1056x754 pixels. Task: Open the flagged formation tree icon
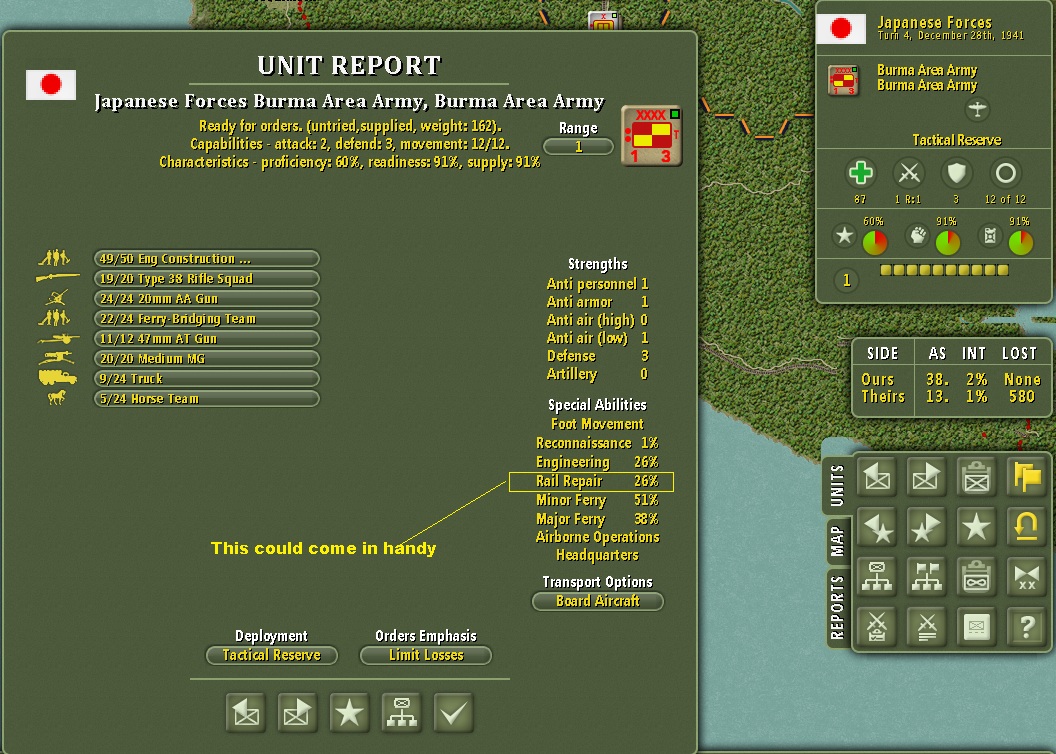pyautogui.click(x=927, y=577)
